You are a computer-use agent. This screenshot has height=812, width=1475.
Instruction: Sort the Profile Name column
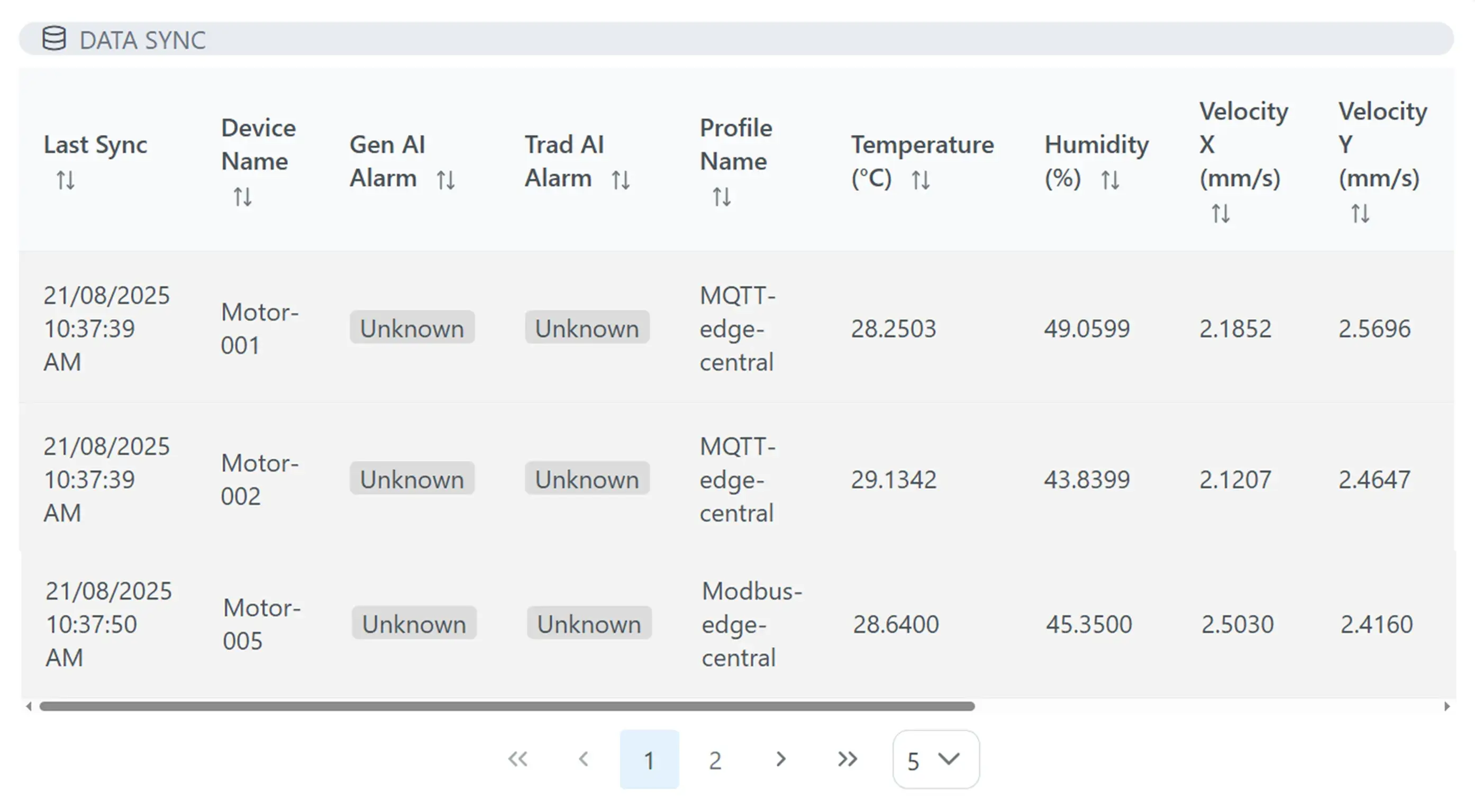(722, 199)
